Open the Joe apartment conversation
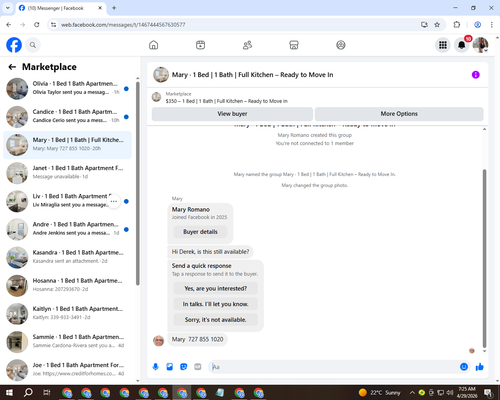 [67, 370]
